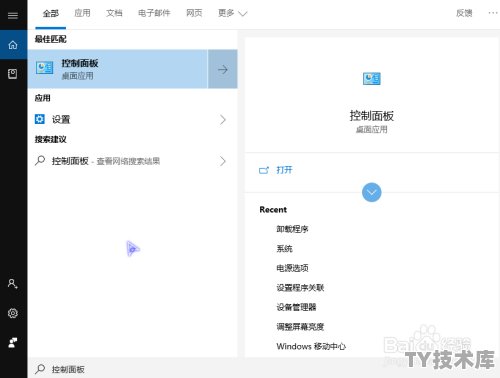Open the hamburger menu in sidebar
The image size is (500, 378).
coord(13,15)
